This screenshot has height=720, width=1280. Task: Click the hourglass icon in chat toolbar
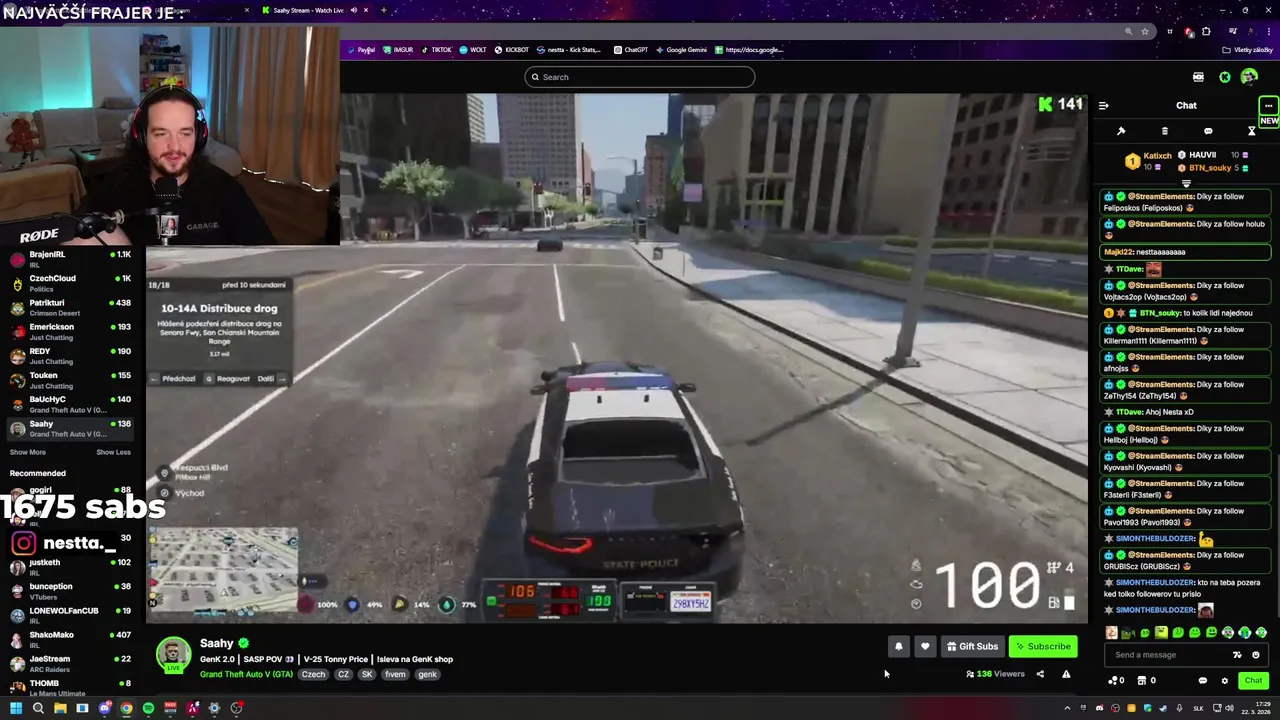(1251, 131)
